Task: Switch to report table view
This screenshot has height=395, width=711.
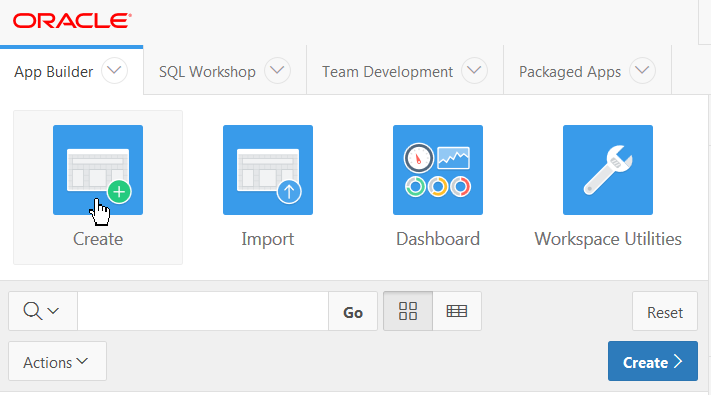Action: pos(457,311)
